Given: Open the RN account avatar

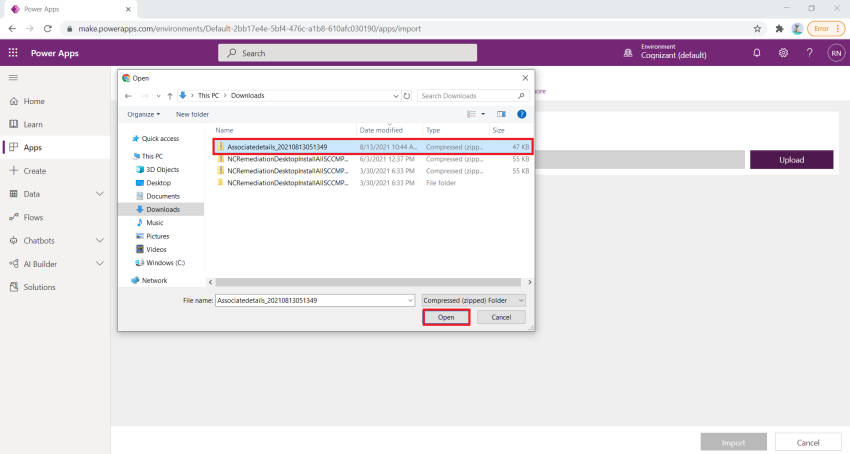Looking at the screenshot, I should click(836, 53).
